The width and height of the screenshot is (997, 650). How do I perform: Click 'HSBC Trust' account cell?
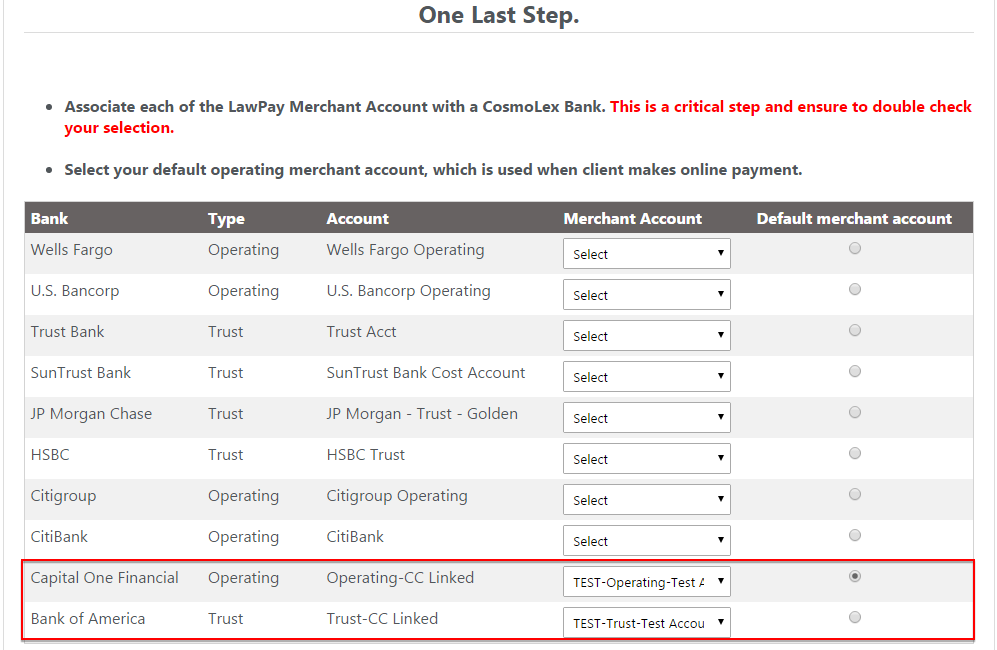(x=366, y=455)
